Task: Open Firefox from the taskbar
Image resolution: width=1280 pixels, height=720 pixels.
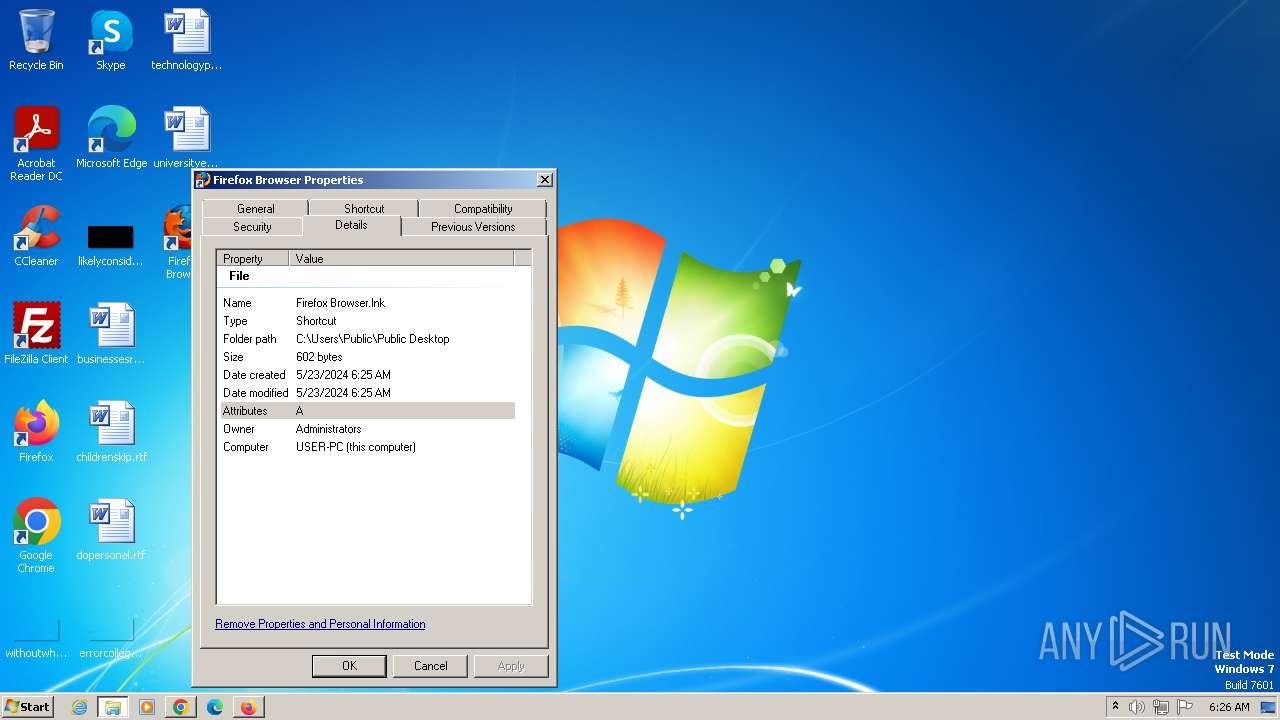Action: pos(248,707)
